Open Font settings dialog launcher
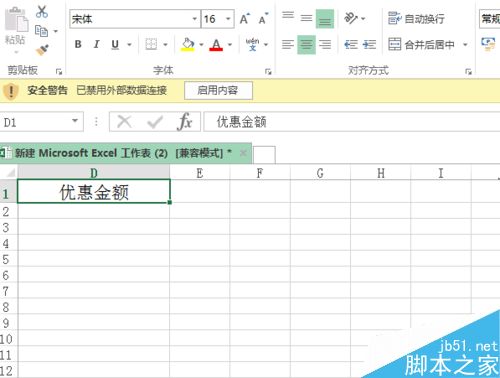Screen dimensions: 500x378 click(x=268, y=71)
